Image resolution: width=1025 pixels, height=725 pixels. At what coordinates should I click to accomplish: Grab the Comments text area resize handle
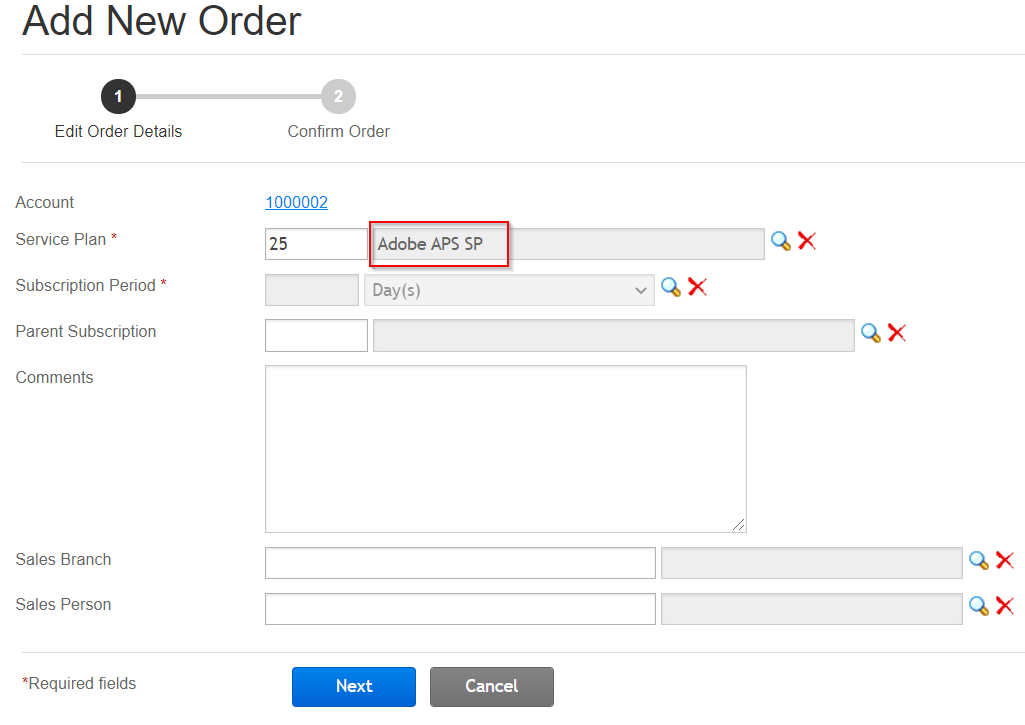tap(739, 525)
